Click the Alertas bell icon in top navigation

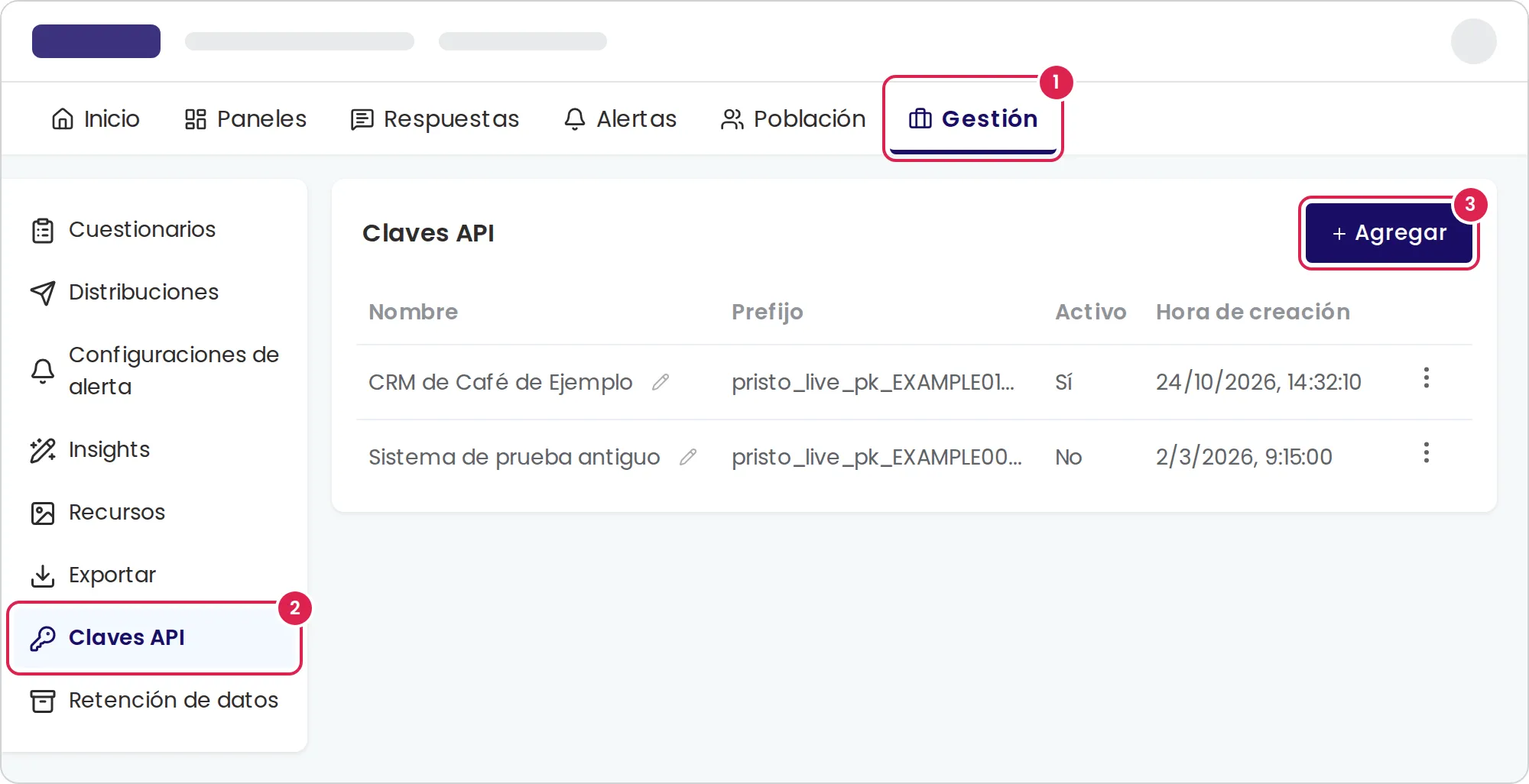(575, 119)
